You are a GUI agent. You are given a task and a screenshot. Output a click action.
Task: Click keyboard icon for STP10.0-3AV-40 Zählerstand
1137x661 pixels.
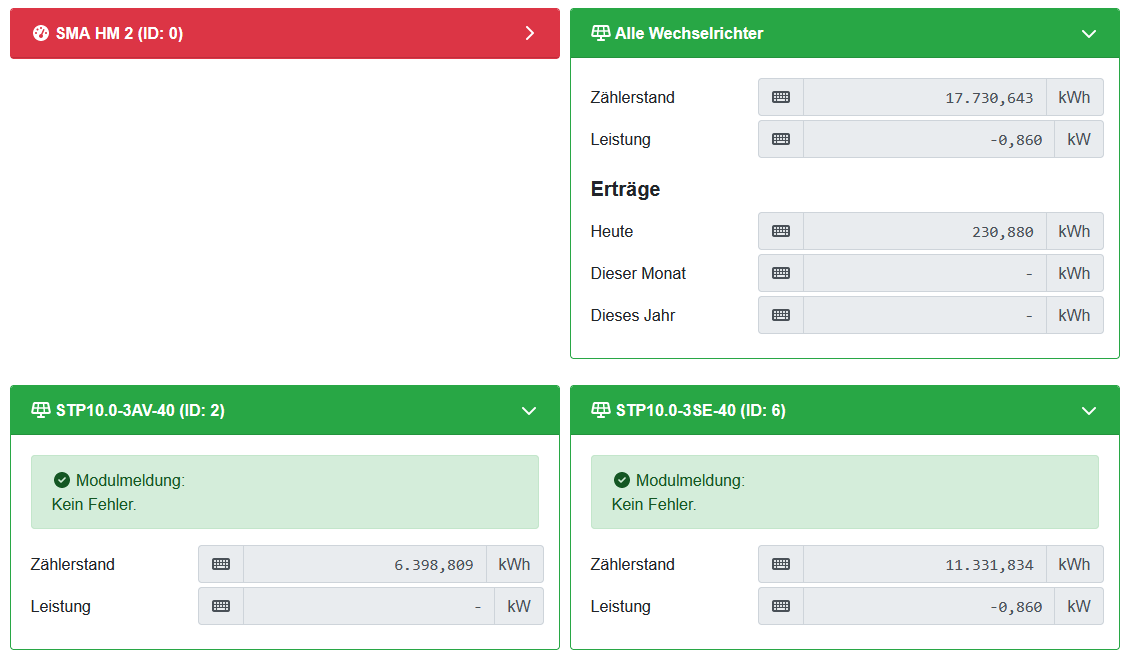(221, 564)
